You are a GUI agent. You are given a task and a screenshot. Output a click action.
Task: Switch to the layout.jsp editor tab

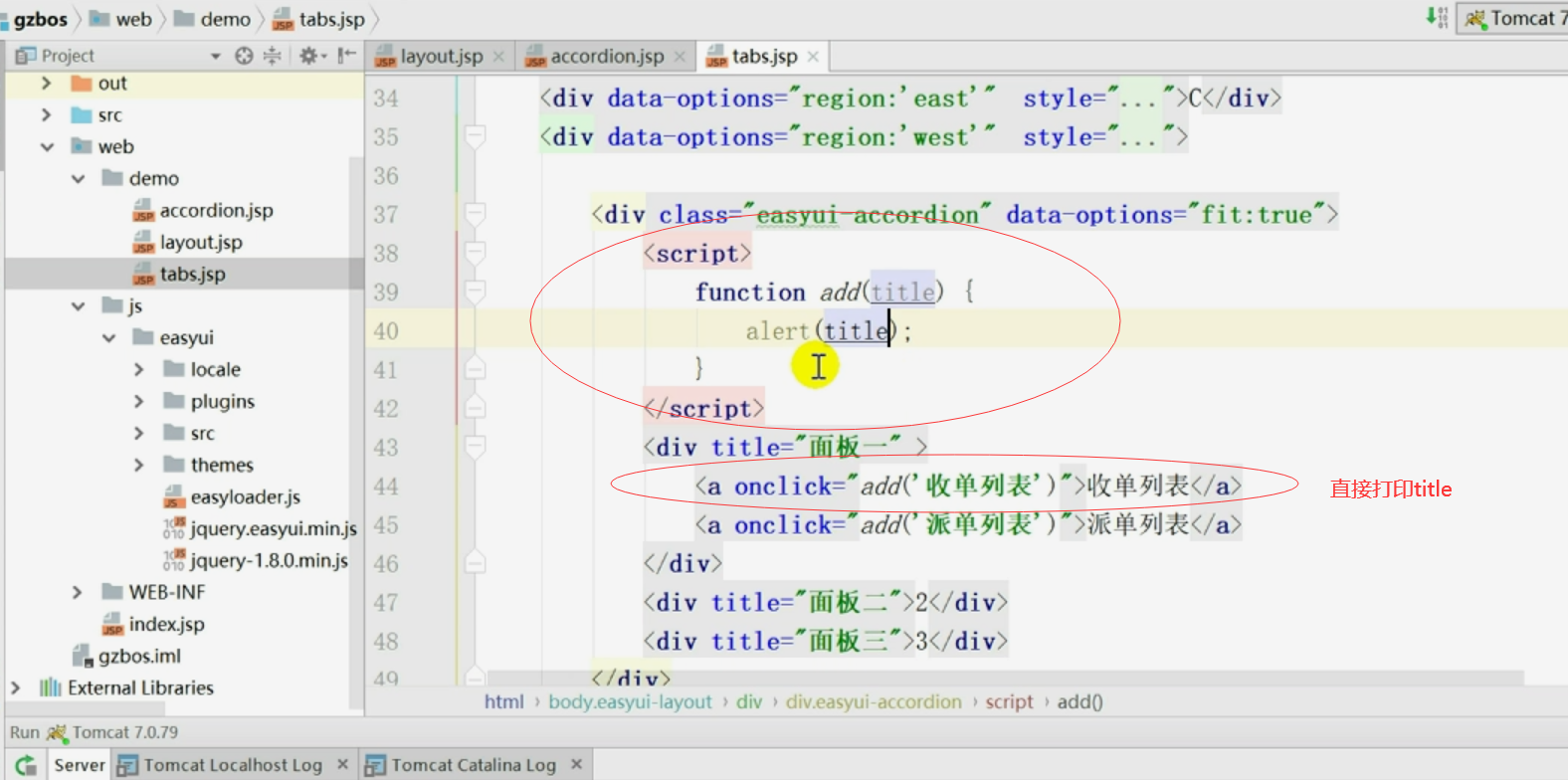coord(441,57)
